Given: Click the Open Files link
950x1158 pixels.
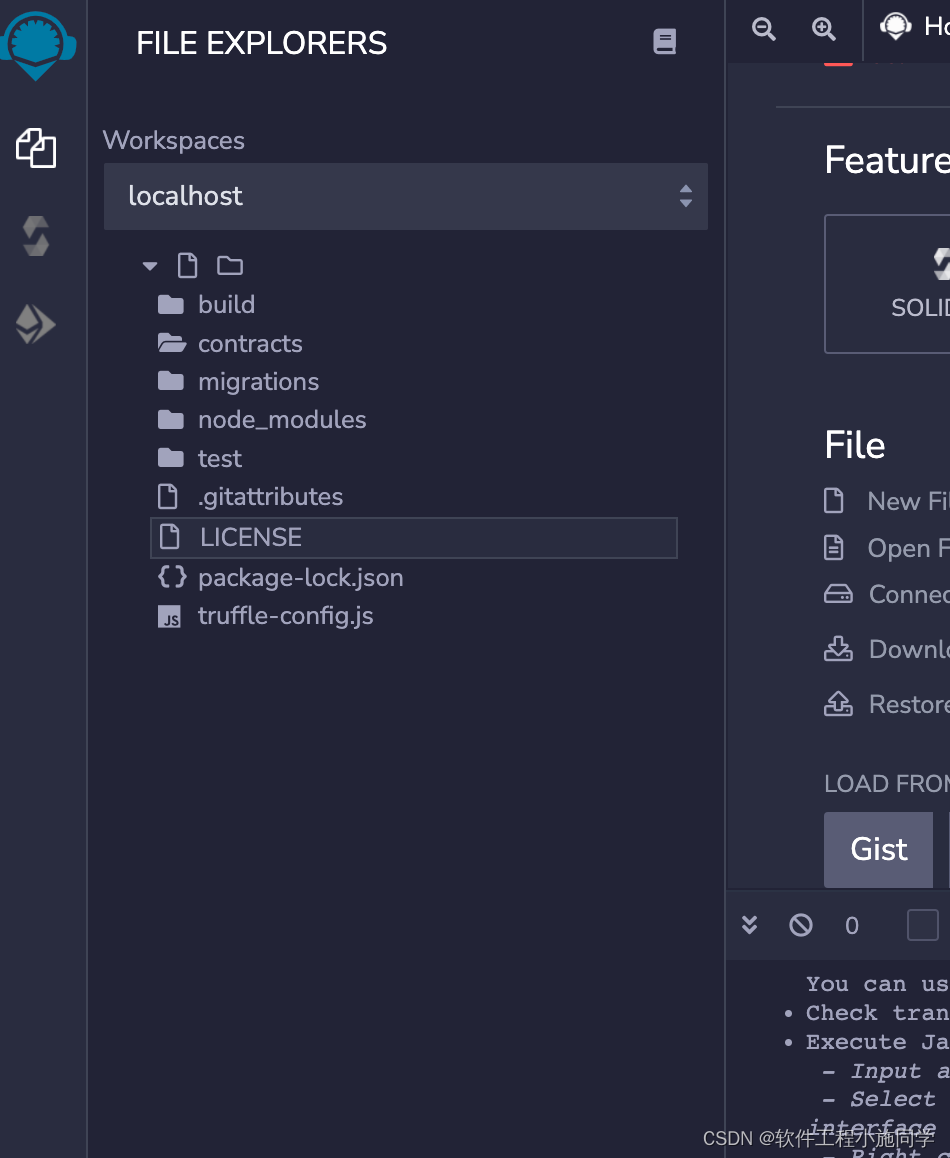Looking at the screenshot, I should [x=886, y=548].
